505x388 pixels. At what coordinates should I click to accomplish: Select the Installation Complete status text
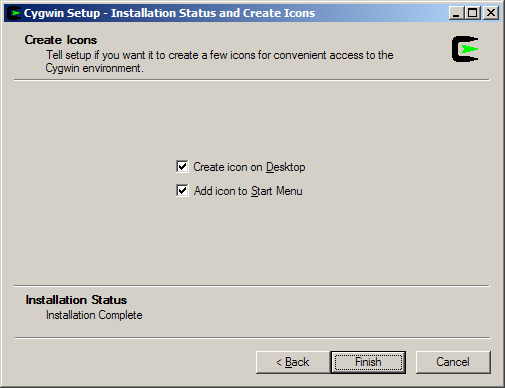[x=94, y=315]
